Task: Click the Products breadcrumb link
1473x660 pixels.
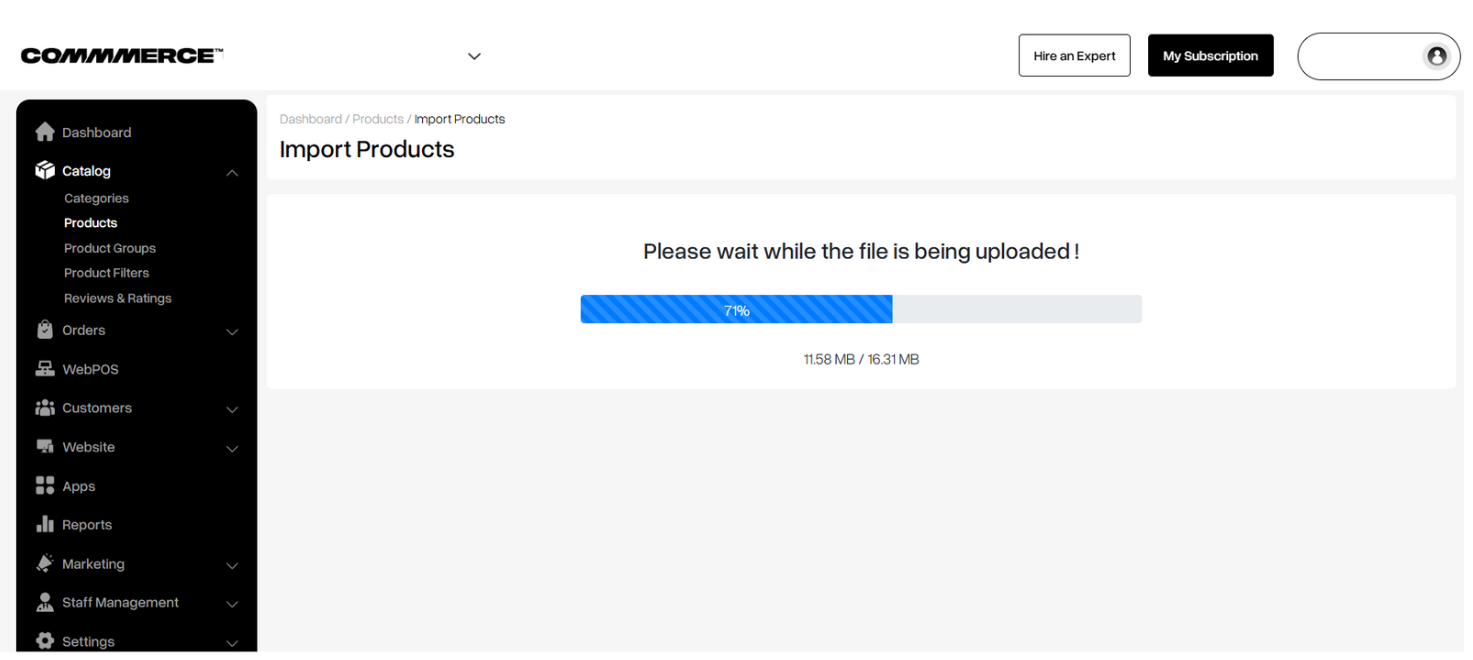Action: click(x=380, y=120)
